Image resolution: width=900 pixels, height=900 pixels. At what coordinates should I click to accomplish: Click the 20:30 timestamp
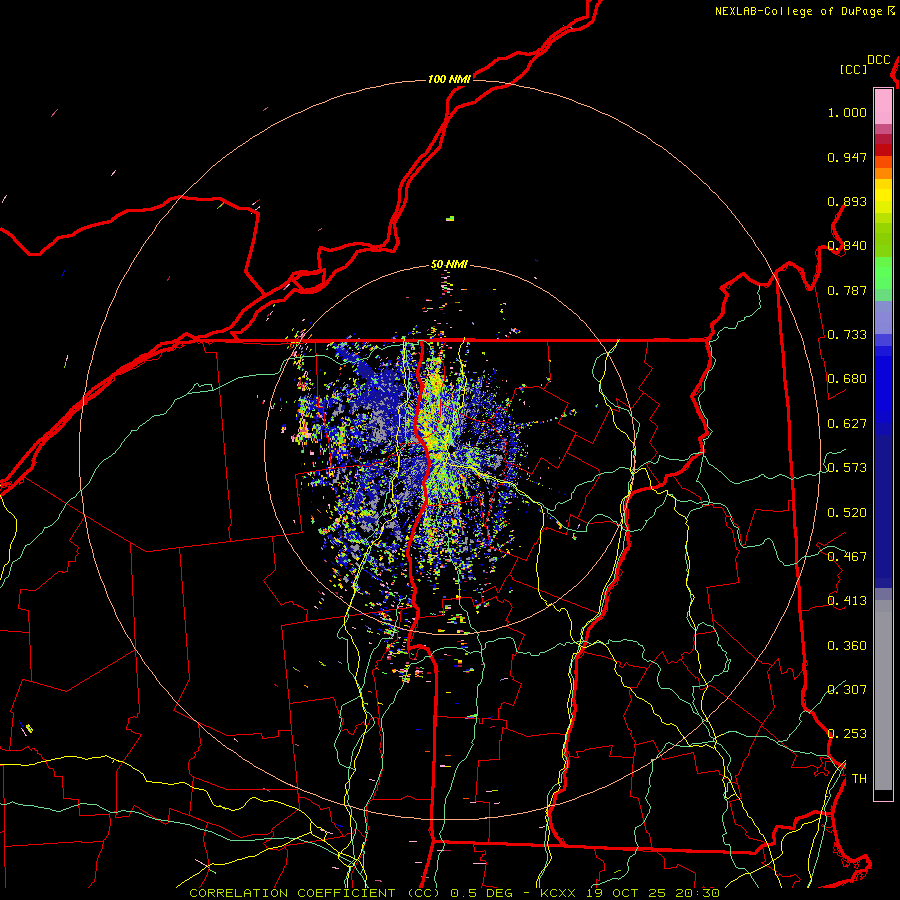[x=697, y=893]
